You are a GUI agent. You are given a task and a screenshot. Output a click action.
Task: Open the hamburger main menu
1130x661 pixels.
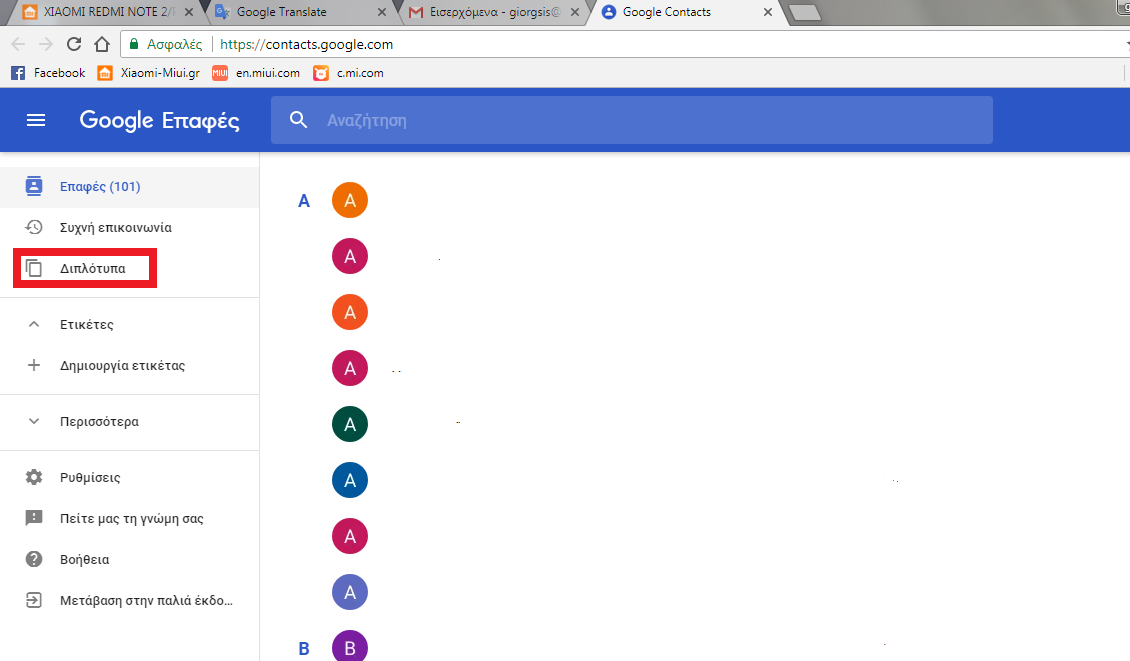coord(35,120)
